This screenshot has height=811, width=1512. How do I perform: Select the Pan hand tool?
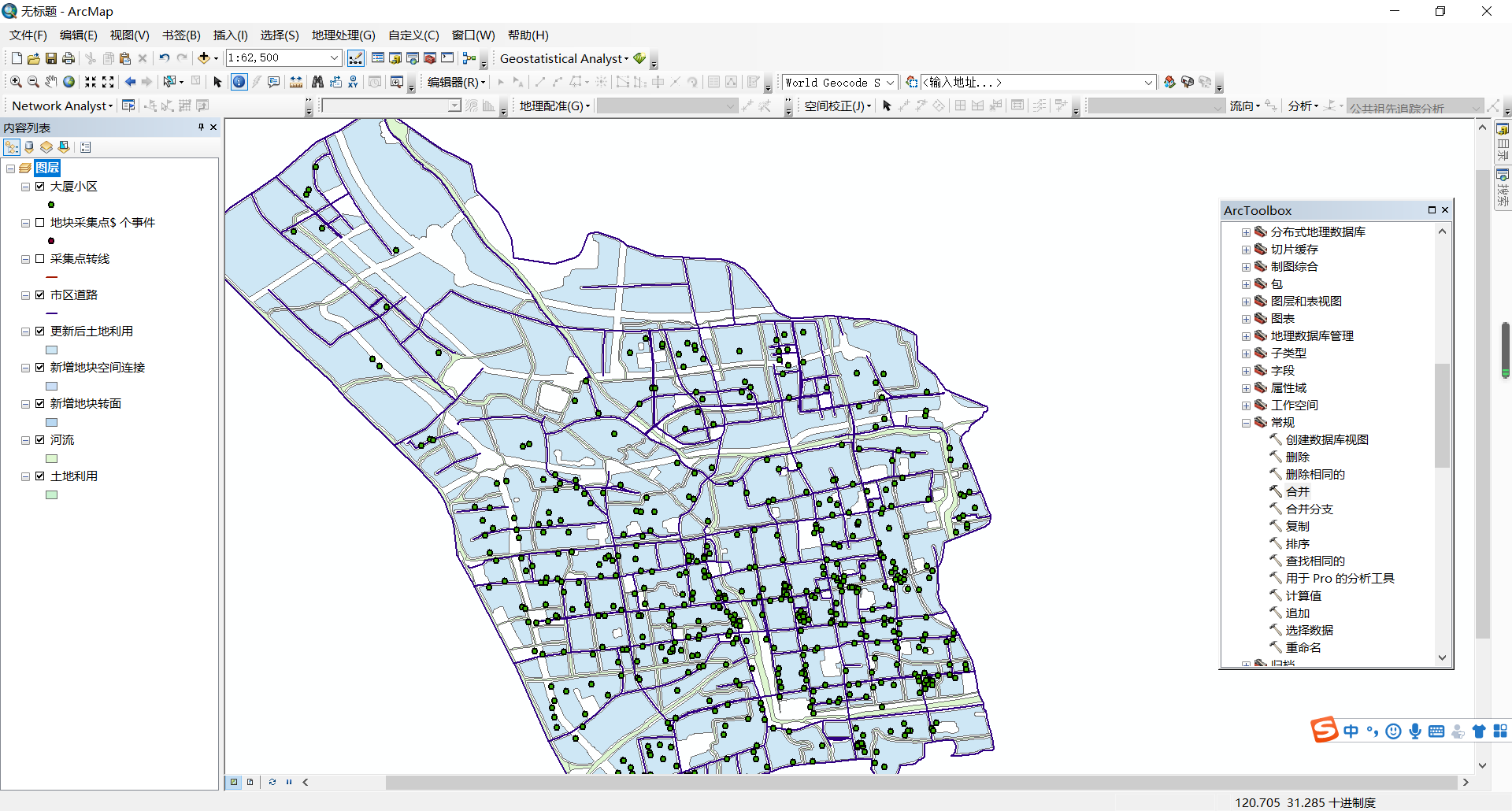click(51, 82)
